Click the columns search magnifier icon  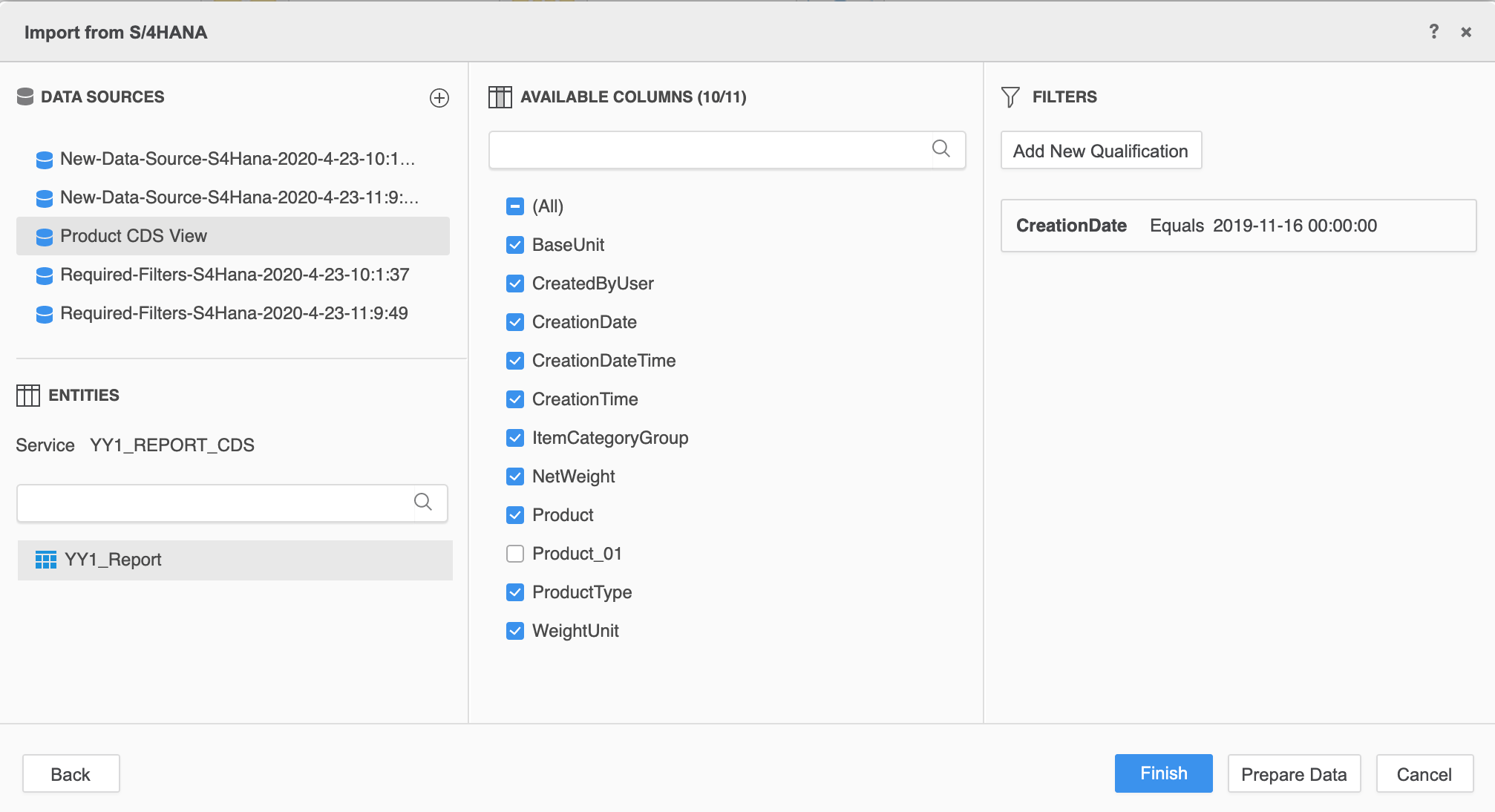[x=940, y=149]
